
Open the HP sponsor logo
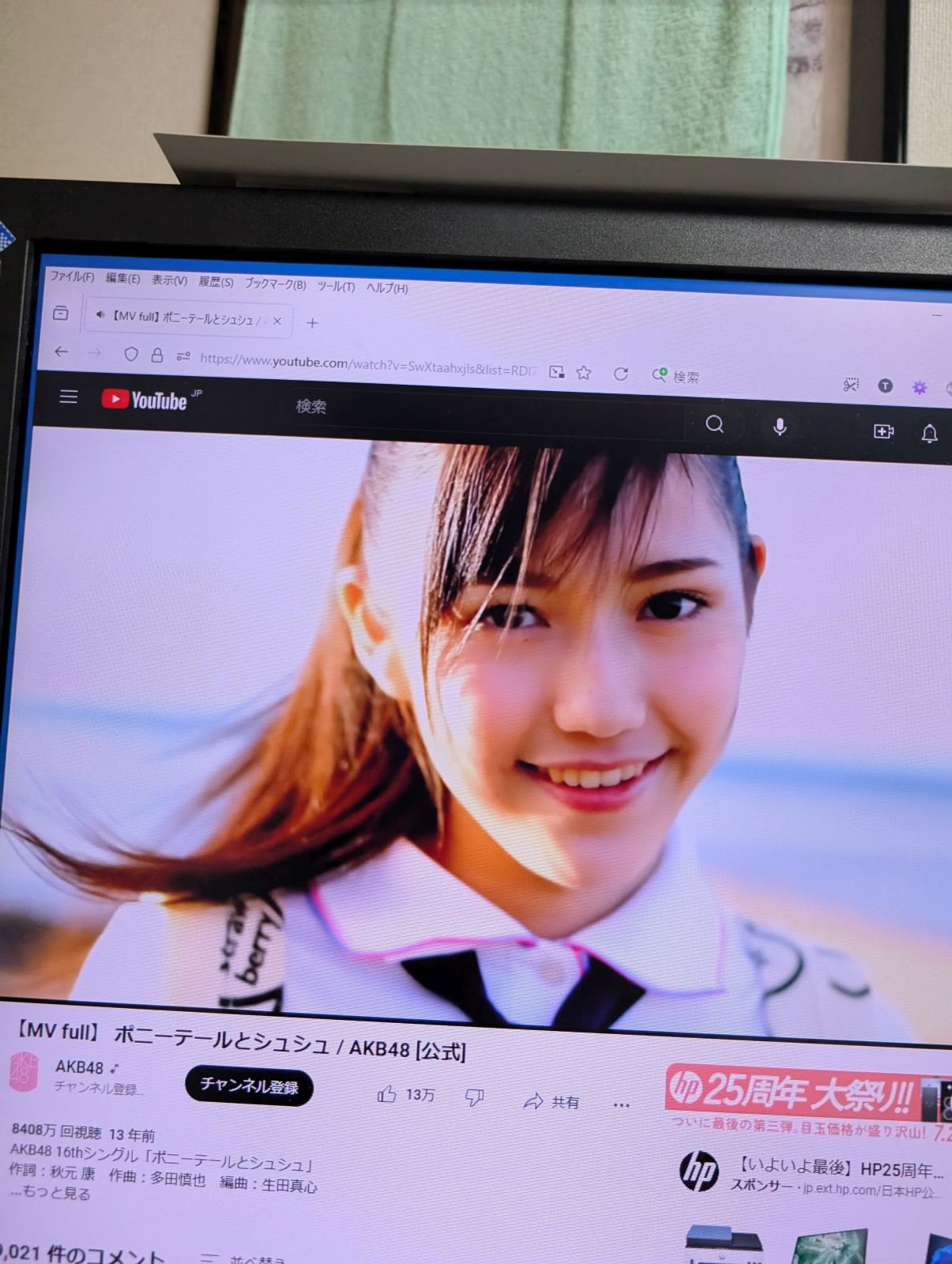tap(698, 1171)
